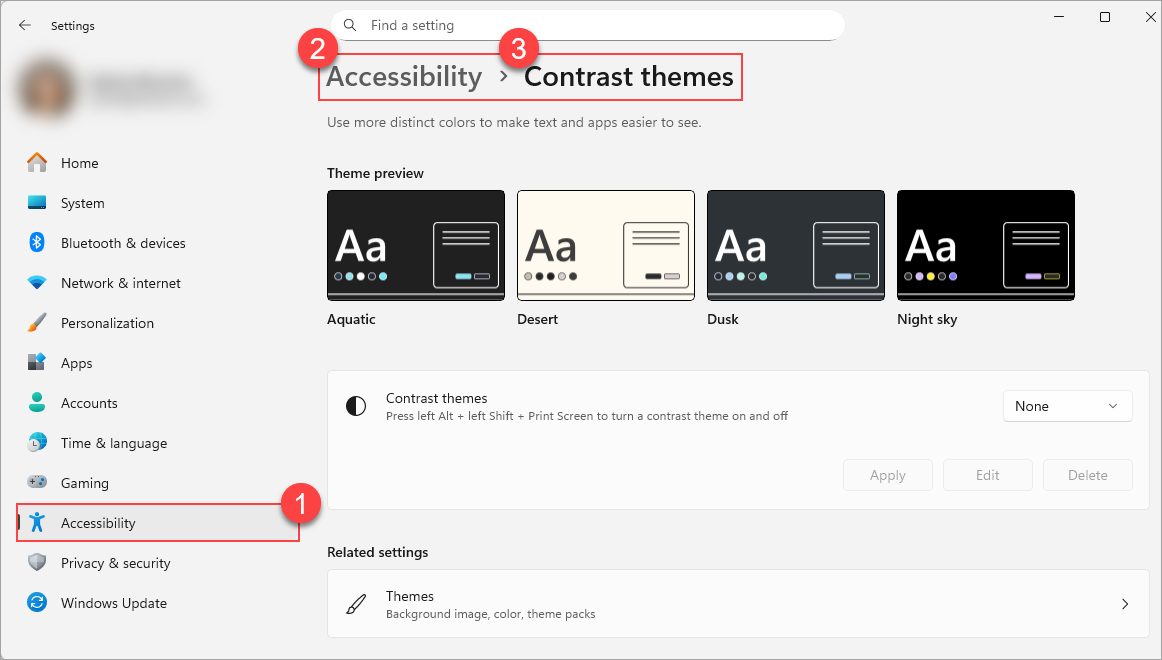Image resolution: width=1162 pixels, height=660 pixels.
Task: Click the Accessibility breadcrumb link
Action: (x=404, y=76)
